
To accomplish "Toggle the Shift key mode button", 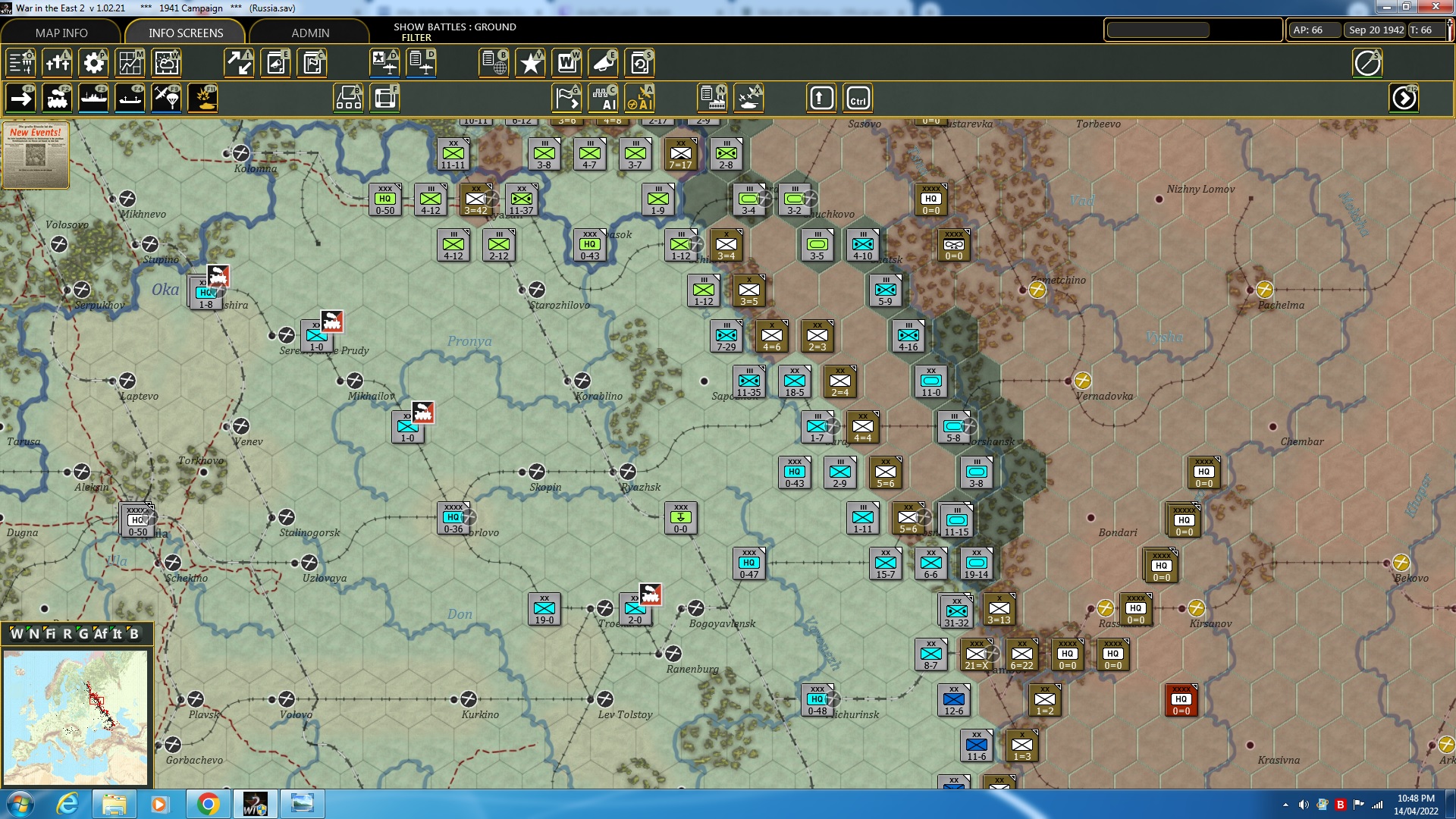I will (x=821, y=98).
